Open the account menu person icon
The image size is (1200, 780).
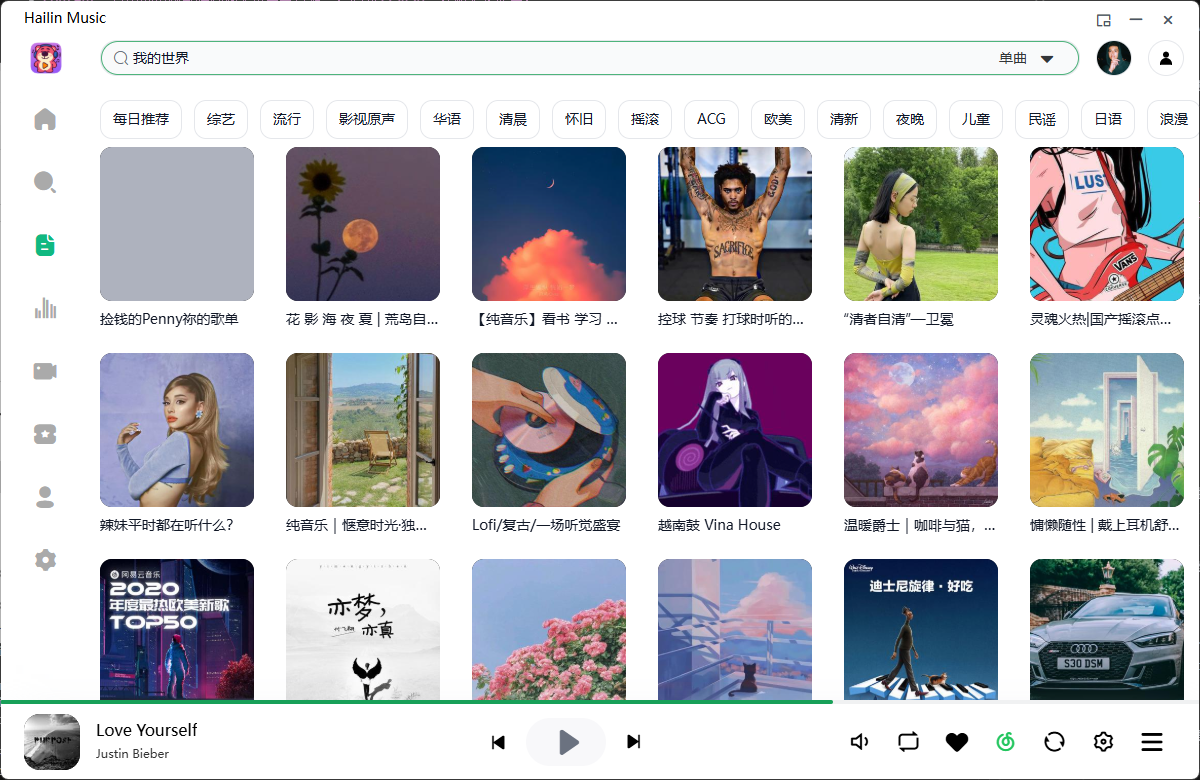click(x=1165, y=58)
